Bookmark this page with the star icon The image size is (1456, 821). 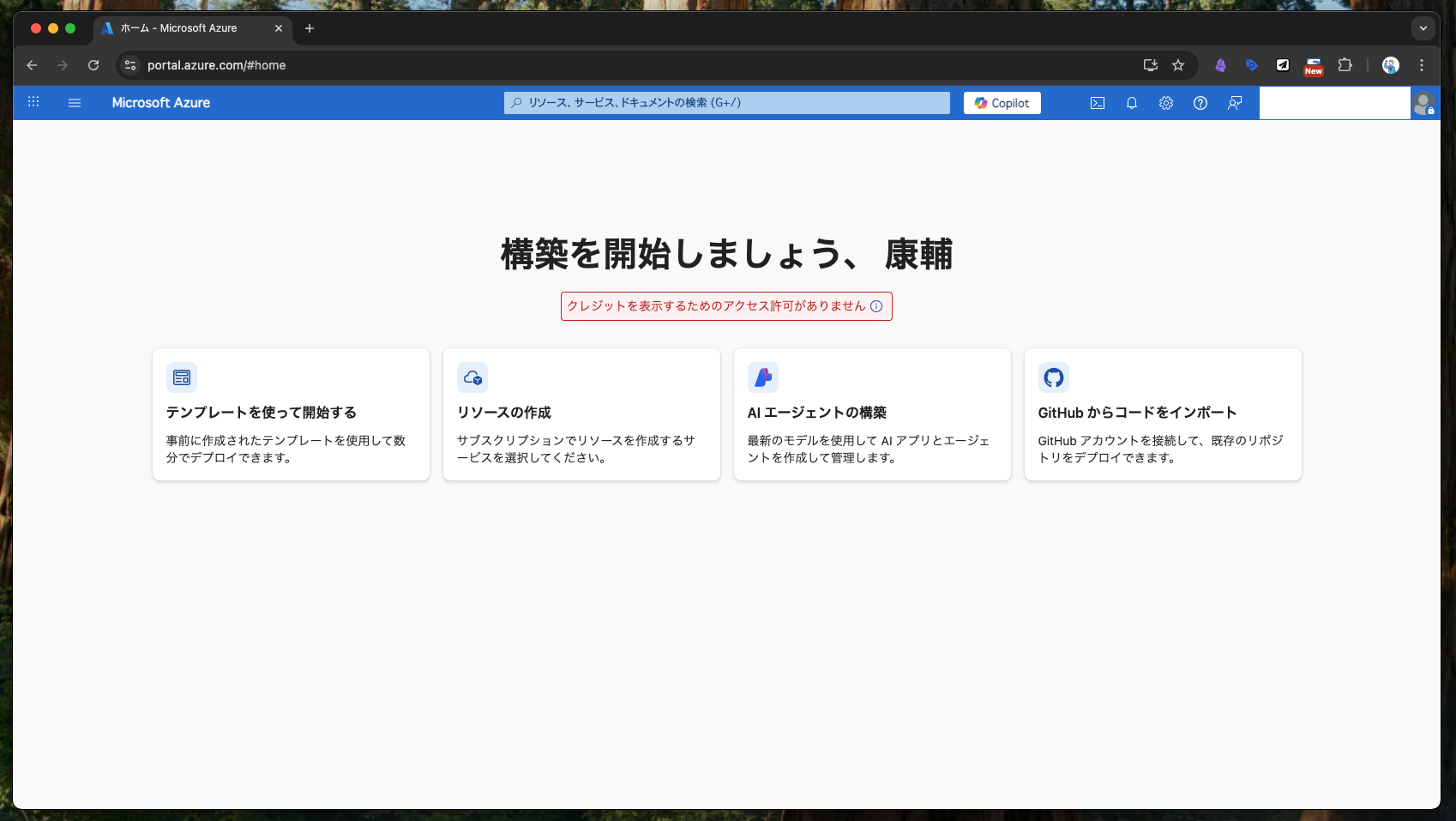click(1178, 65)
